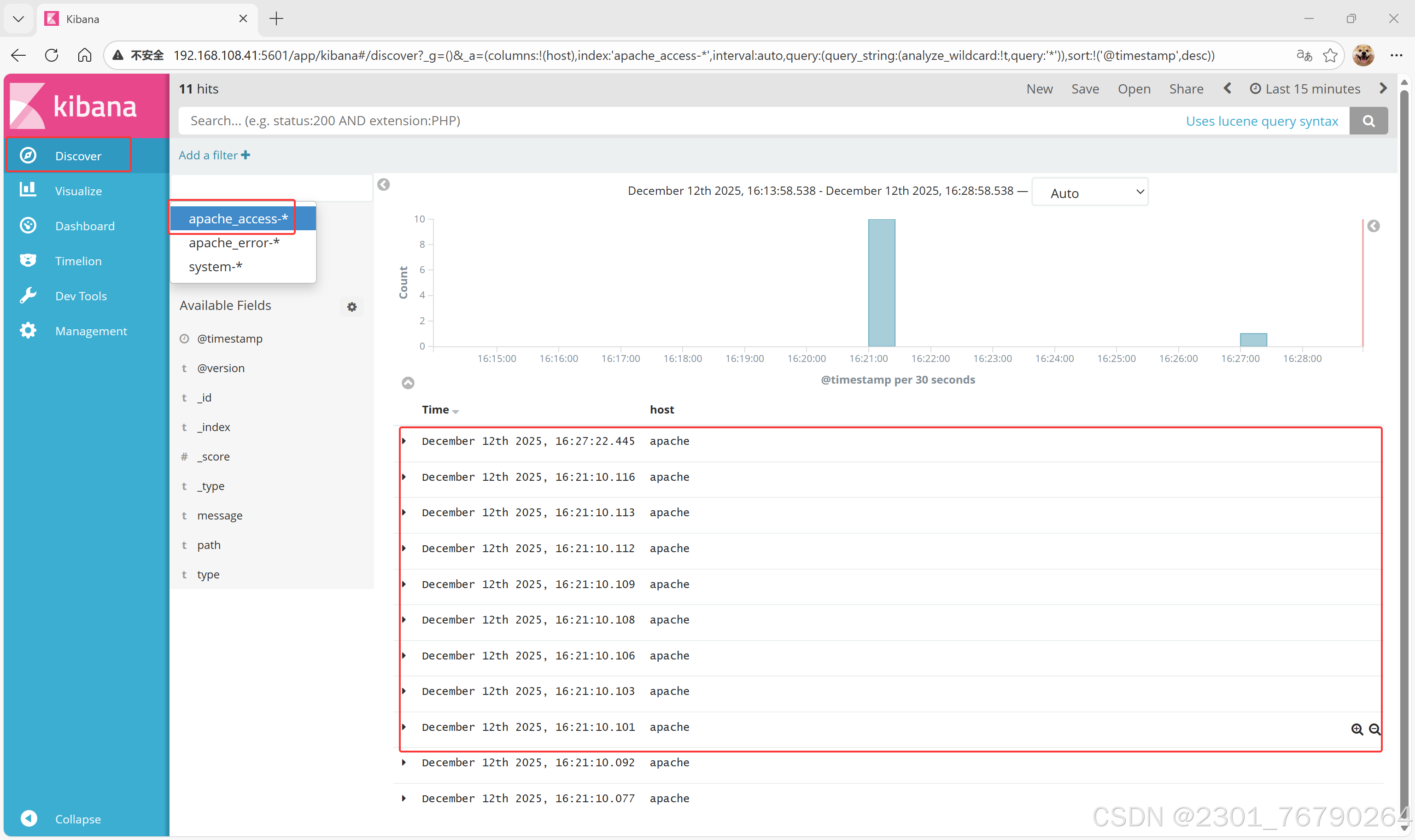Collapse the fields sidebar arrow

pos(383,185)
